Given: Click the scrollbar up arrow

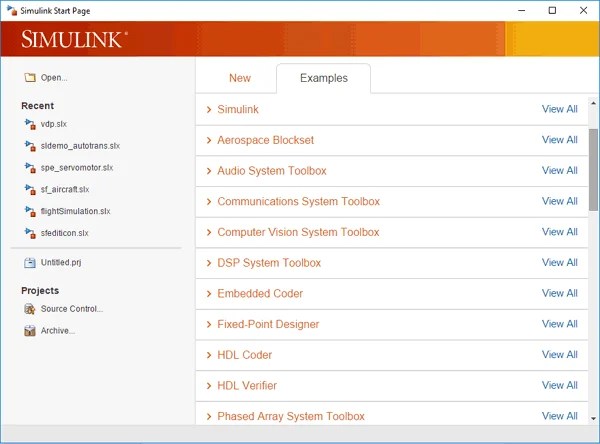Looking at the screenshot, I should [x=593, y=103].
